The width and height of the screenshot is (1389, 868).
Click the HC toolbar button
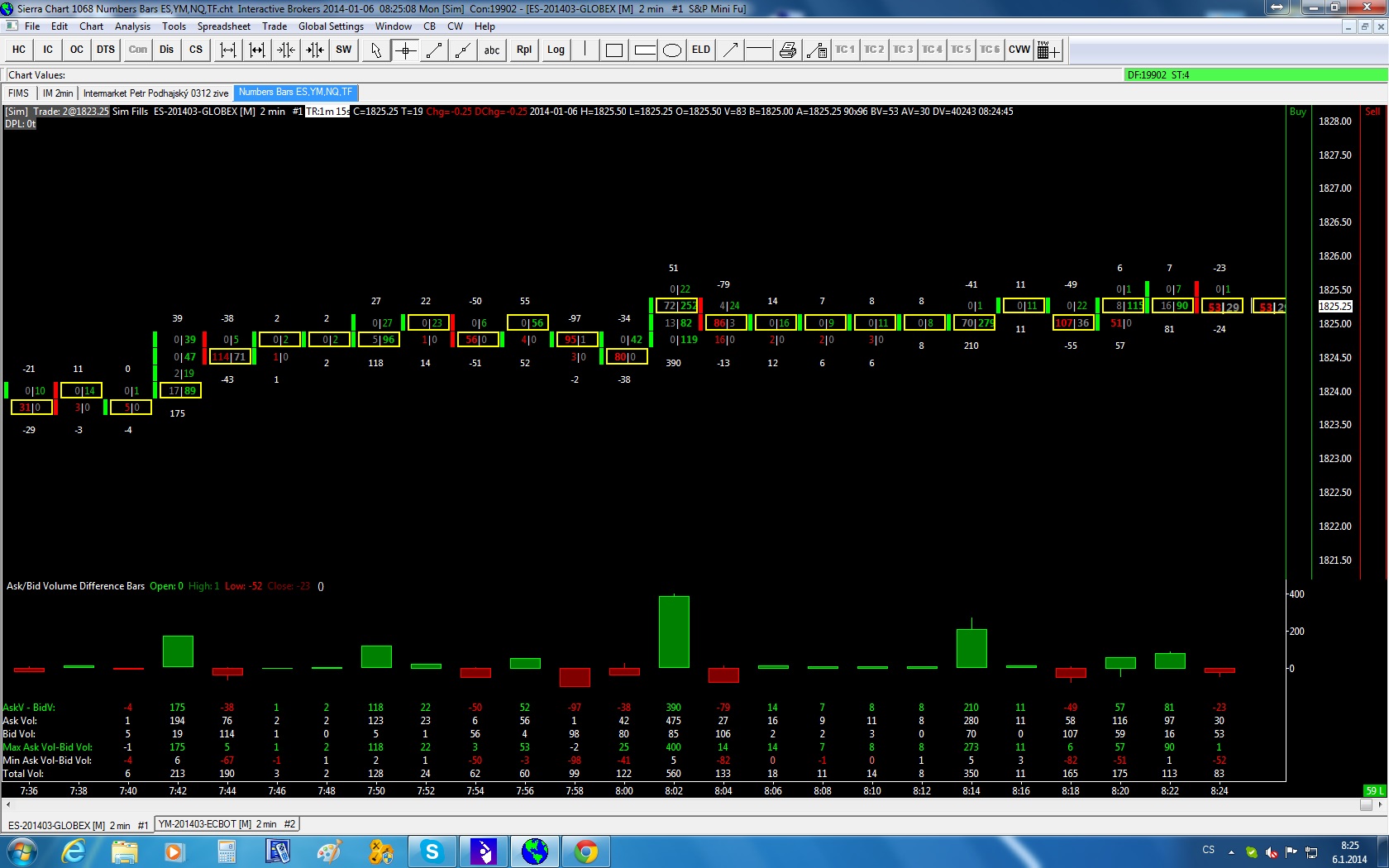(19, 50)
